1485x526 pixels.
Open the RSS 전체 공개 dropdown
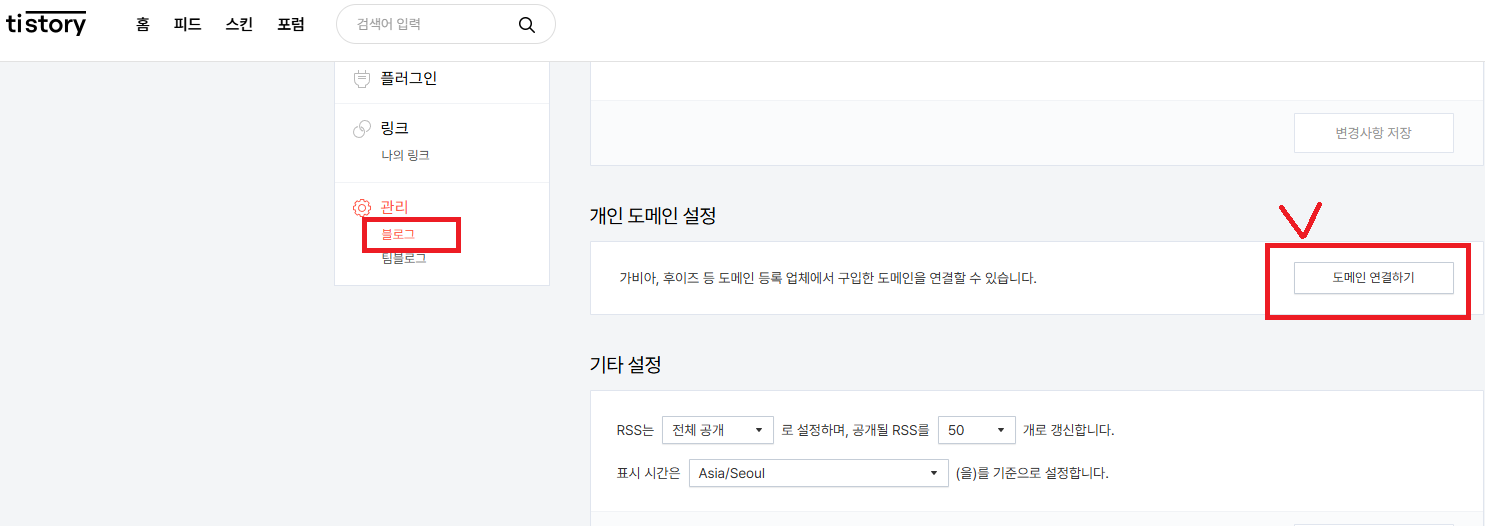coord(718,430)
